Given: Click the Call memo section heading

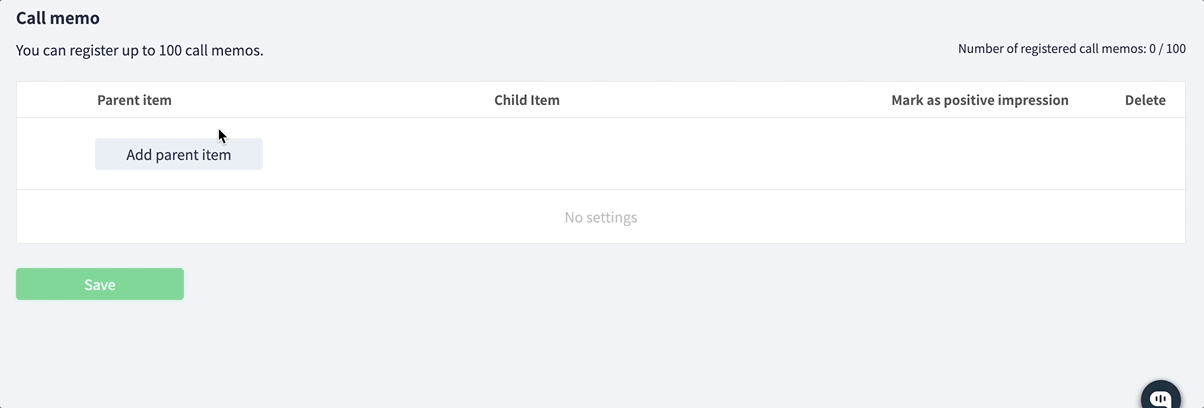Looking at the screenshot, I should point(58,18).
